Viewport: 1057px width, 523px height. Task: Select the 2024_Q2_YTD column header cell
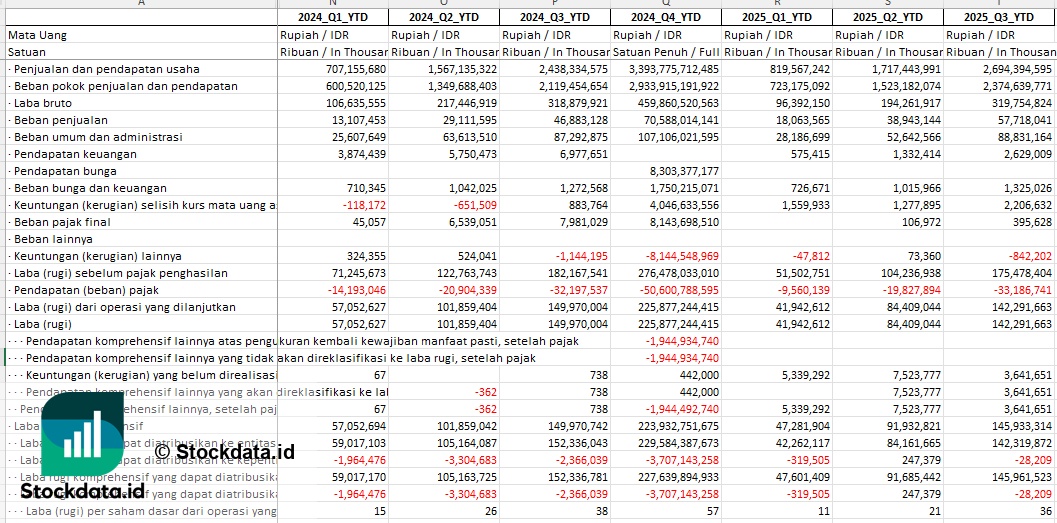(x=444, y=18)
